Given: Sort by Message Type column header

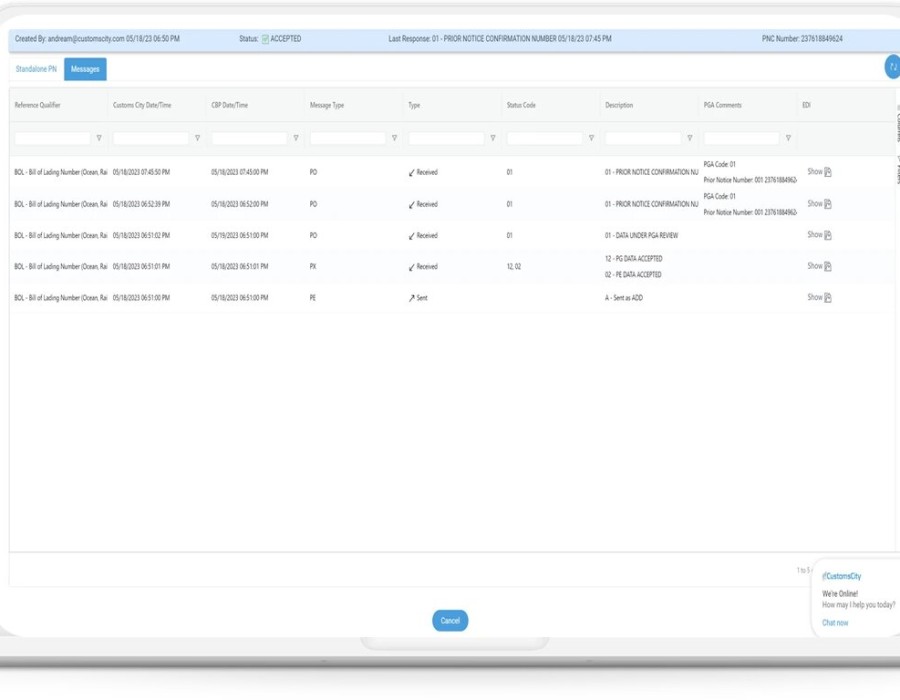Looking at the screenshot, I should 327,105.
